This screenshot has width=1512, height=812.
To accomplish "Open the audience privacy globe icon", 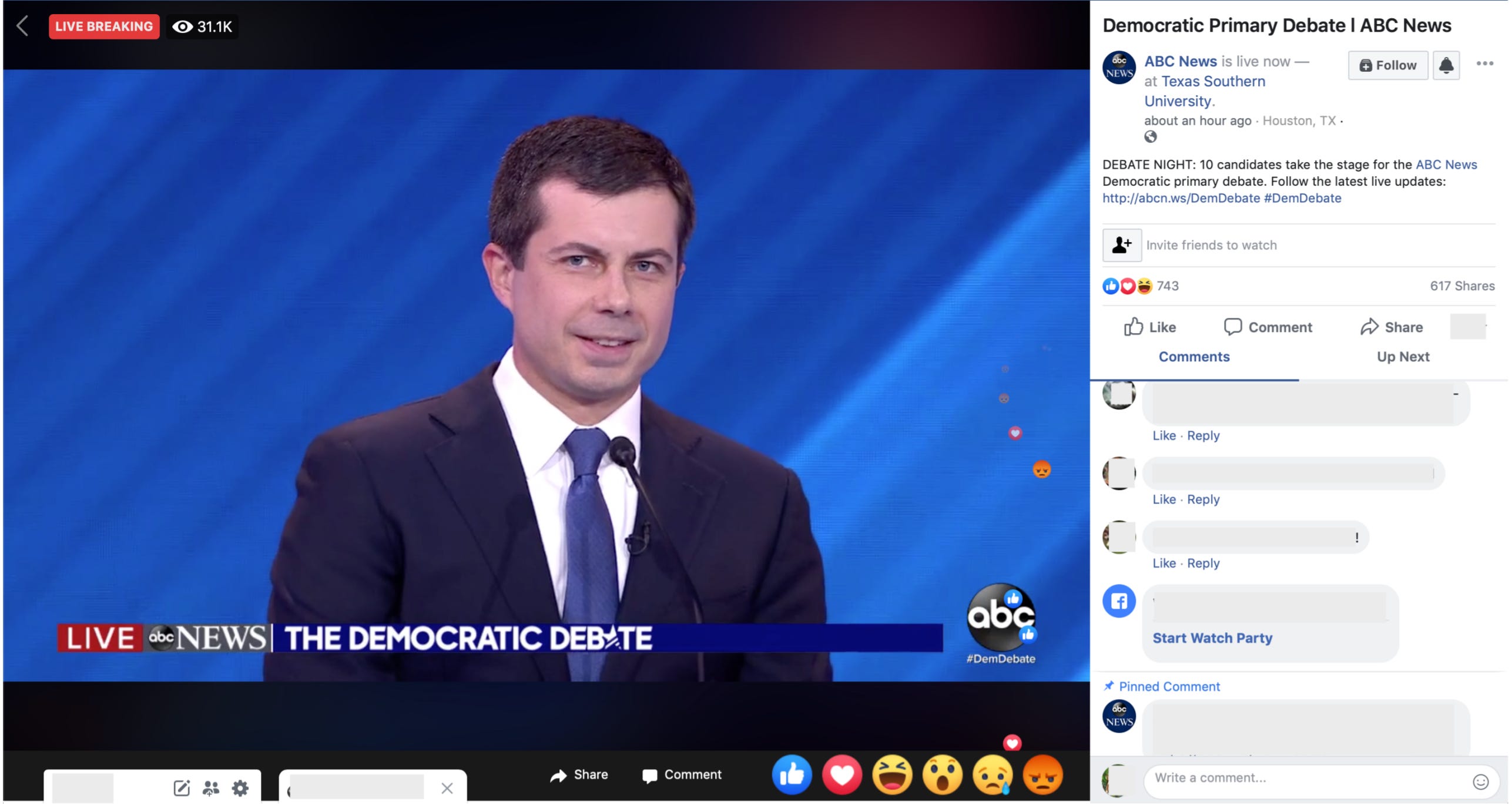I will click(1150, 137).
